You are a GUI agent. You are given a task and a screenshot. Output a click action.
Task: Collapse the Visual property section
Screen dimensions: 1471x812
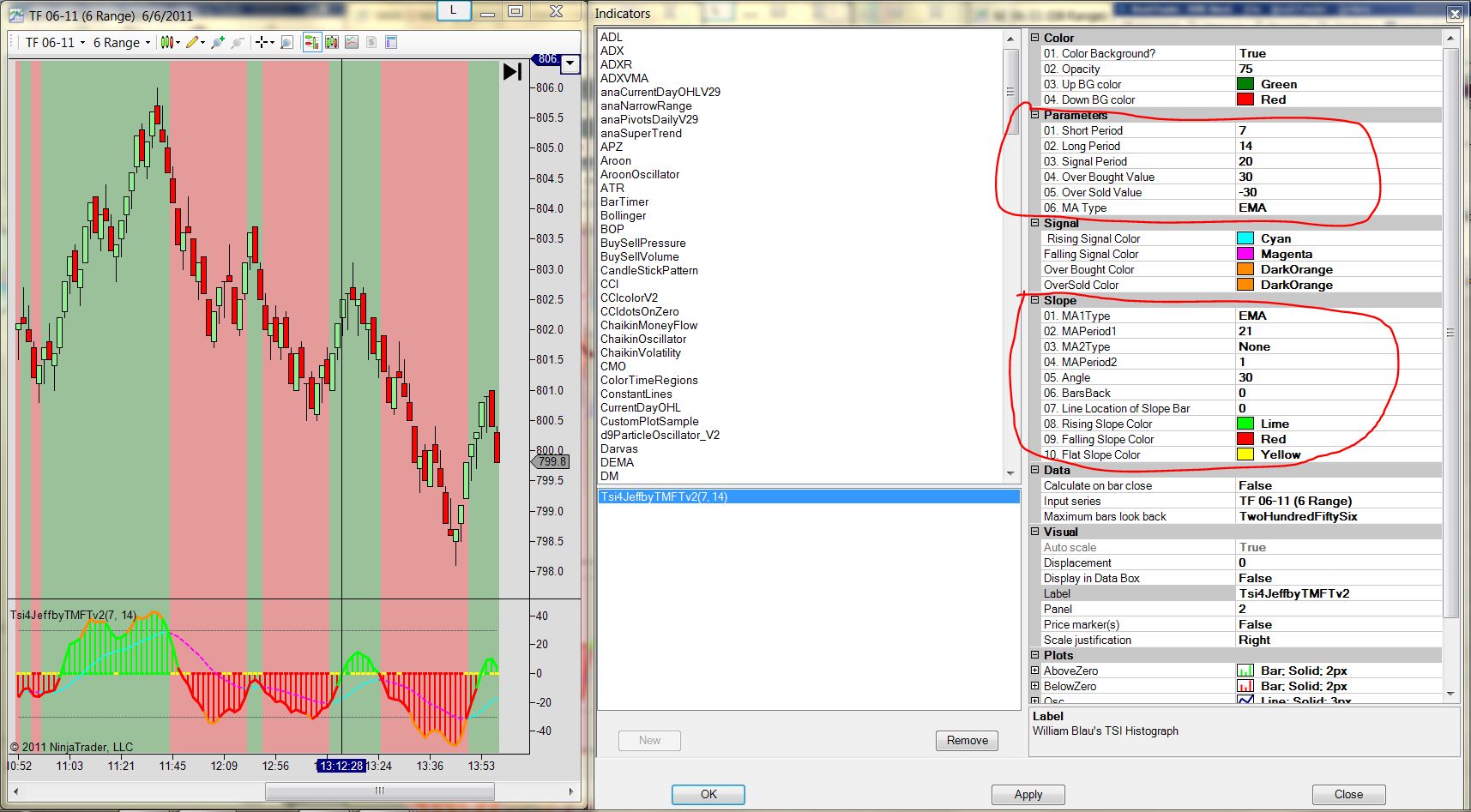tap(1035, 532)
